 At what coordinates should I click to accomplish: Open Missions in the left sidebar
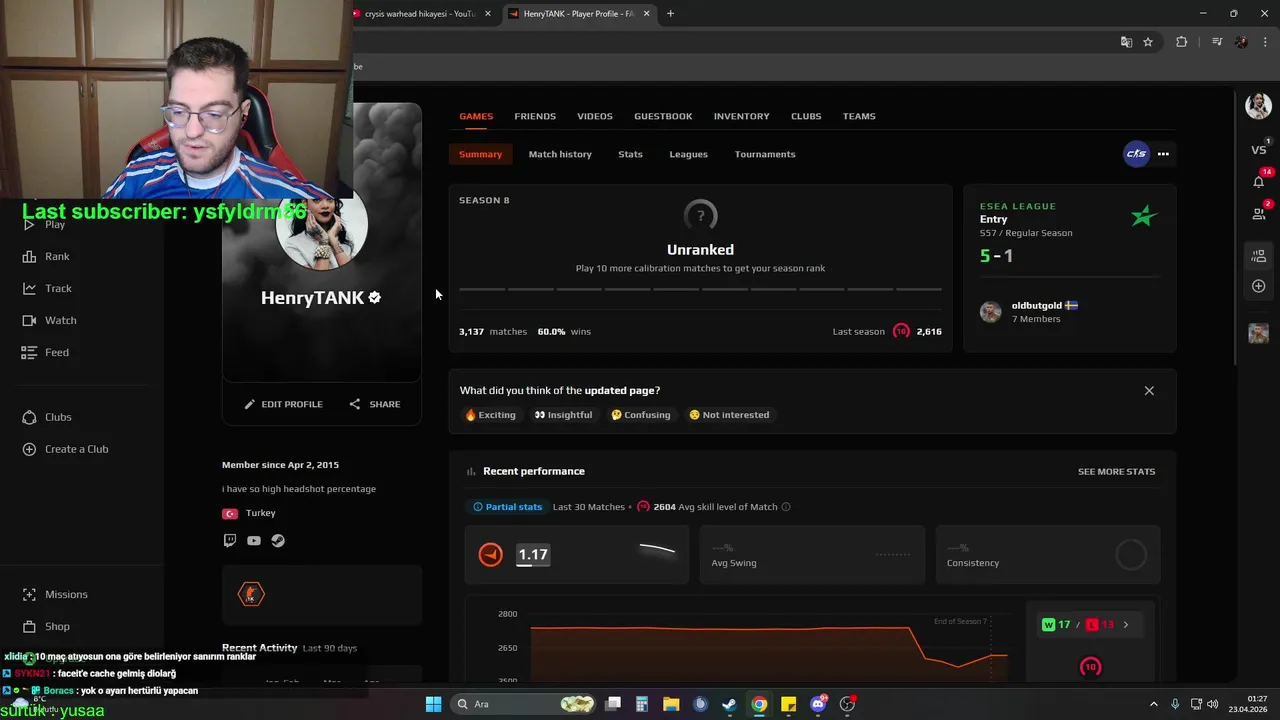(x=55, y=594)
